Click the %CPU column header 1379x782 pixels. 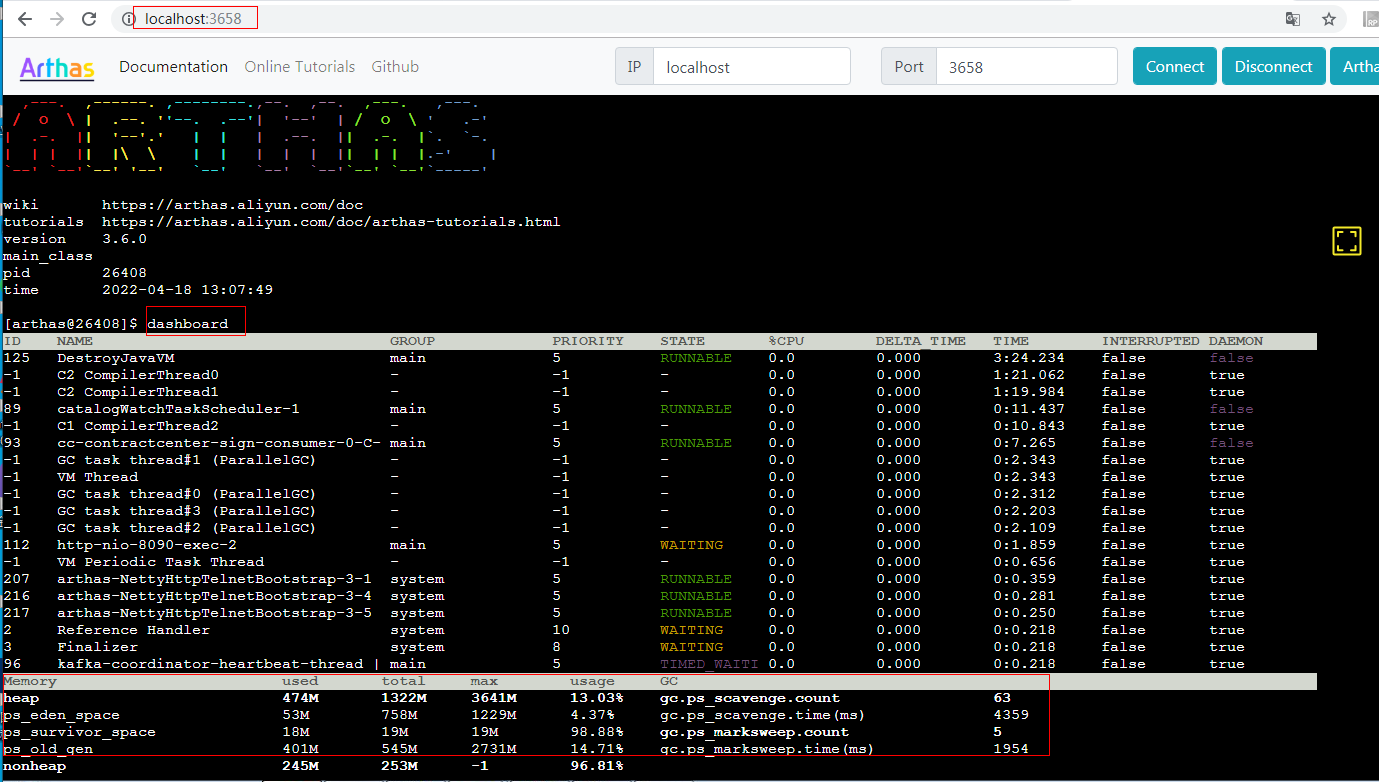tap(786, 341)
